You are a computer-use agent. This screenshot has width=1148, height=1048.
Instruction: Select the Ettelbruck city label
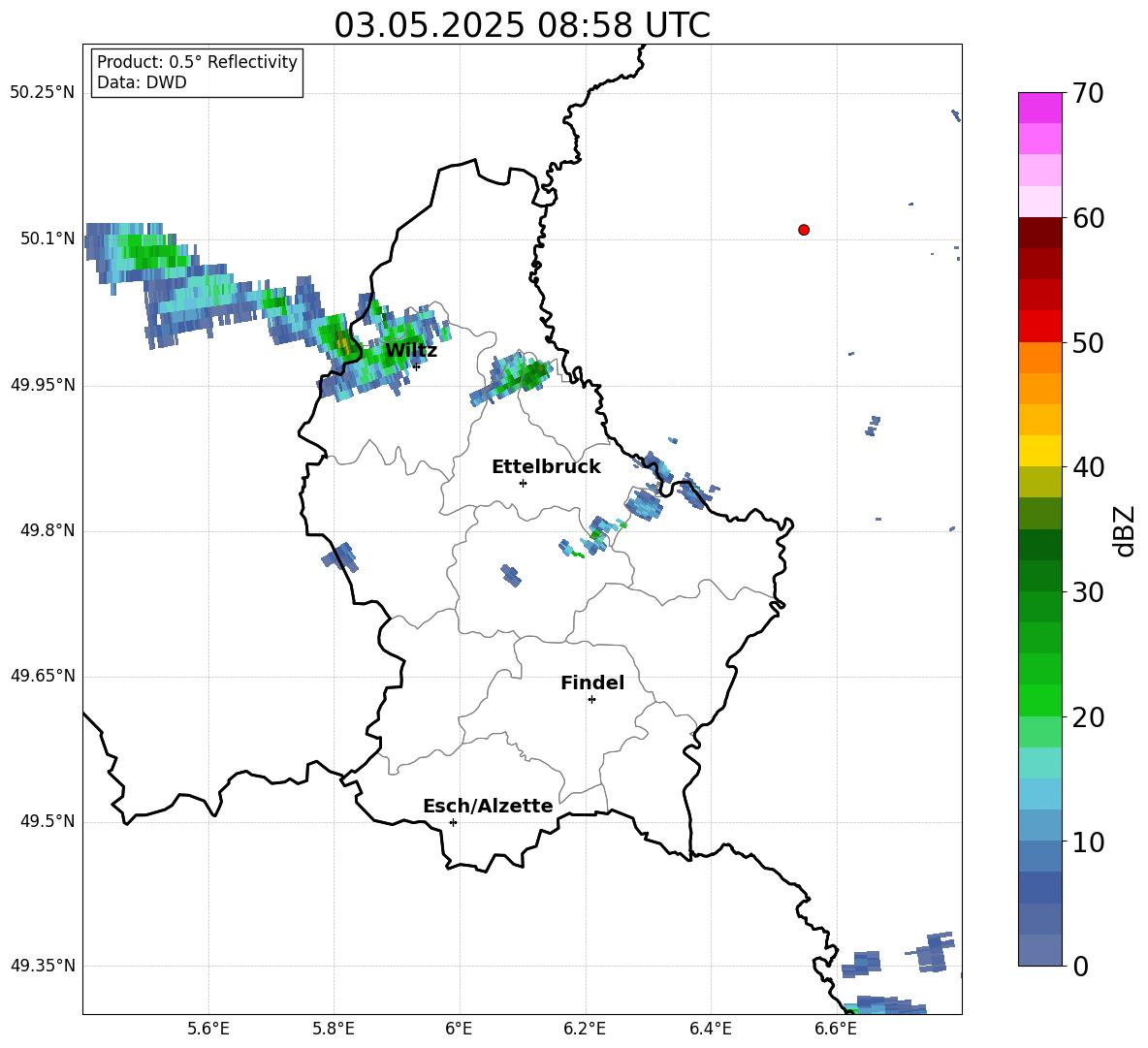click(x=546, y=466)
